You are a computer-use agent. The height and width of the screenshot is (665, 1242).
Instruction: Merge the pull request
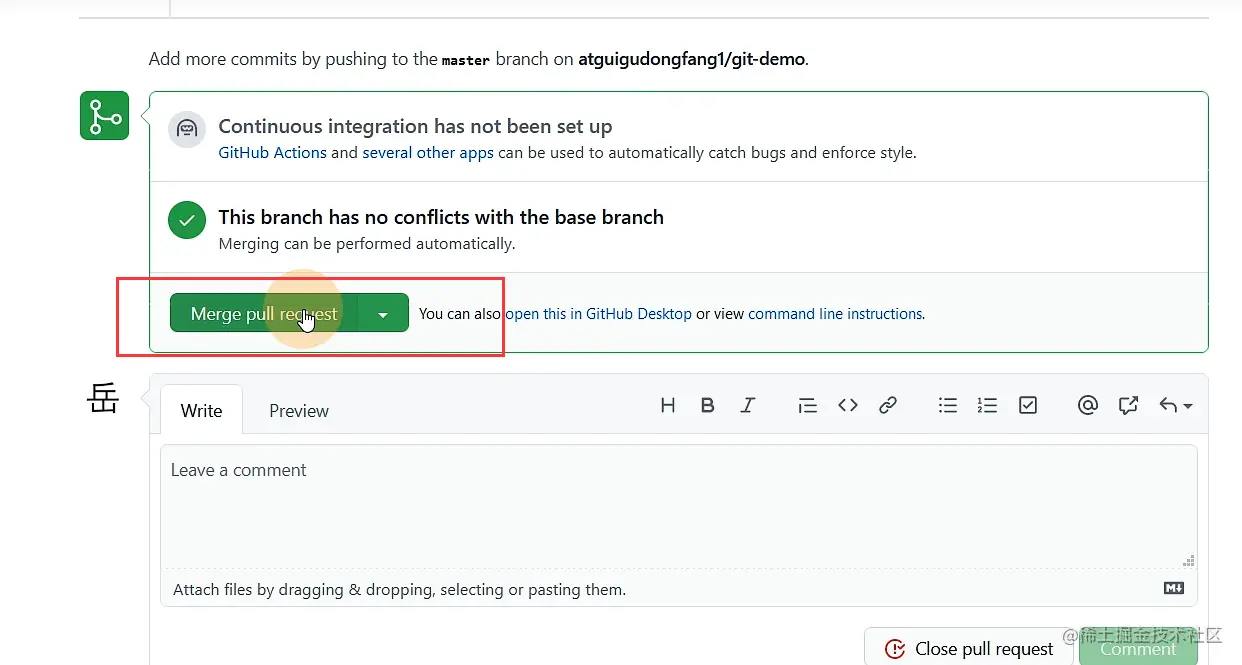(264, 313)
